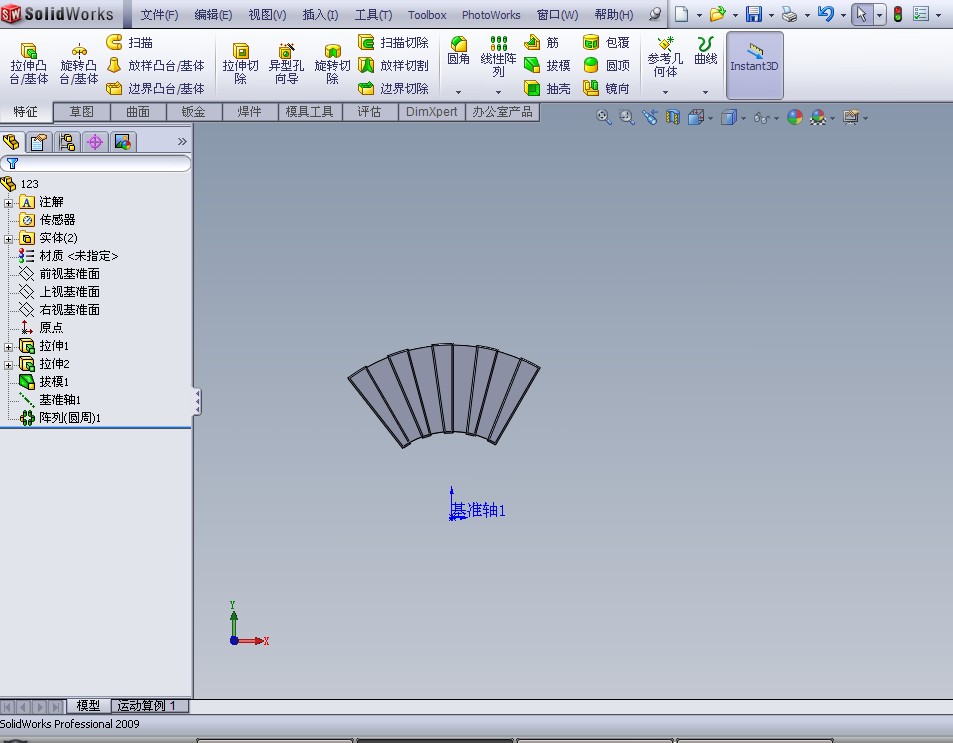Image resolution: width=953 pixels, height=743 pixels.
Task: Click the New document icon
Action: [x=681, y=14]
